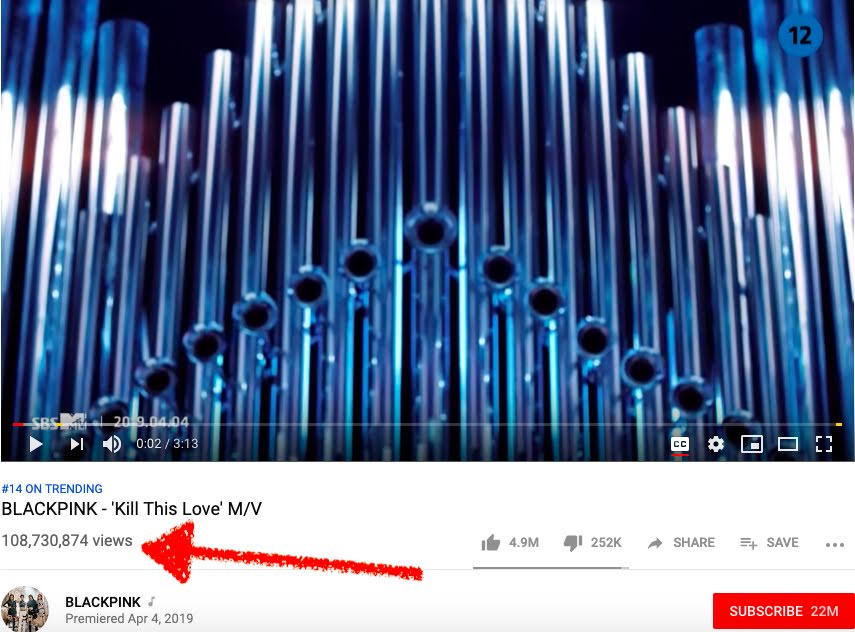
Task: Enter fullscreen mode
Action: (x=823, y=444)
